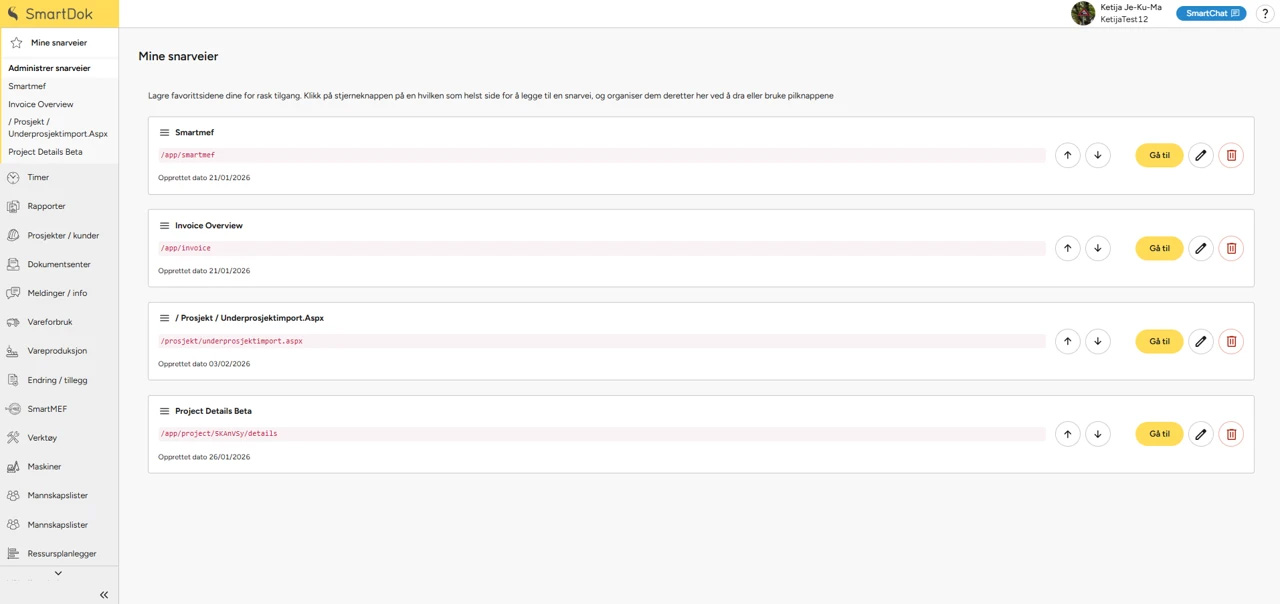Image resolution: width=1280 pixels, height=604 pixels.
Task: Move Project Details Beta shortcut up
Action: click(1067, 434)
